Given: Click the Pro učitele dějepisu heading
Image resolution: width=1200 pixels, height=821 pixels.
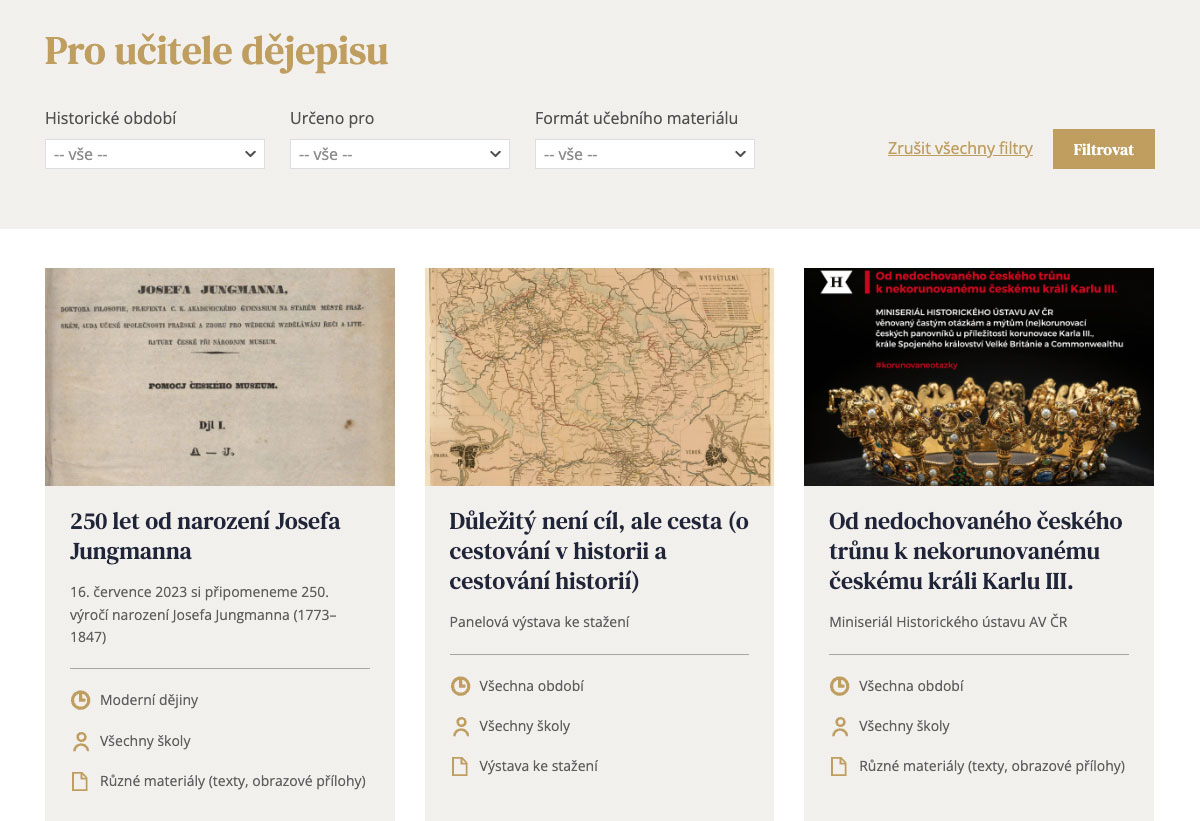Looking at the screenshot, I should [x=216, y=51].
